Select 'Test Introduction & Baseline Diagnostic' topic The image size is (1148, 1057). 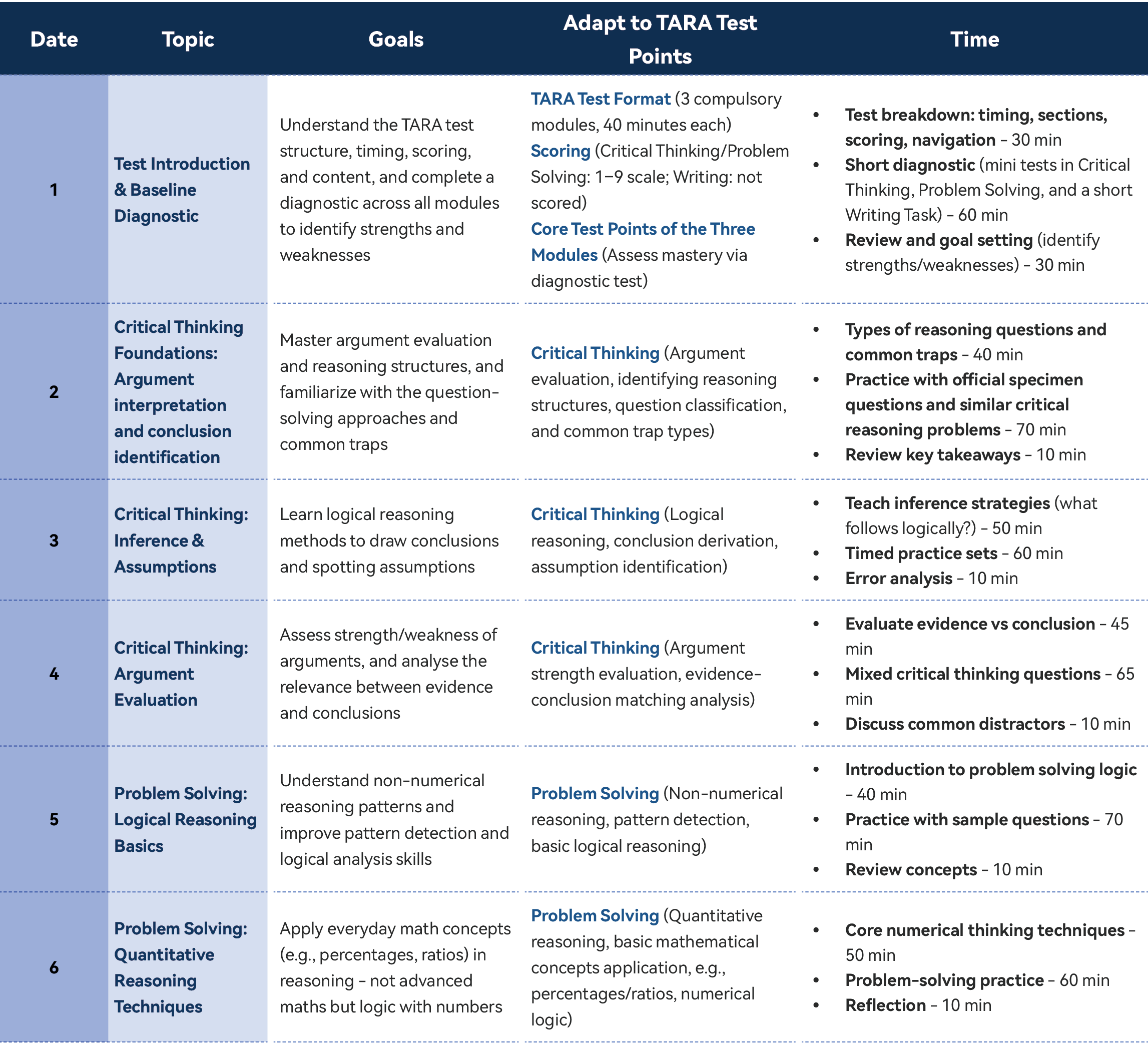pyautogui.click(x=181, y=190)
